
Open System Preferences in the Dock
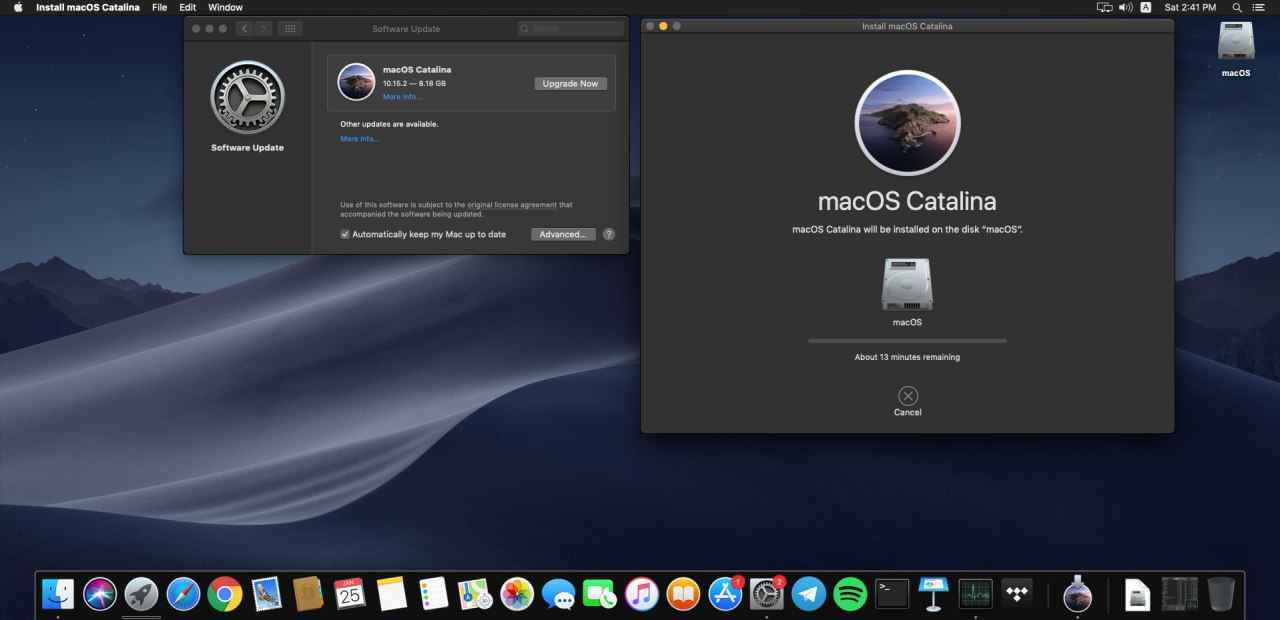pyautogui.click(x=767, y=594)
